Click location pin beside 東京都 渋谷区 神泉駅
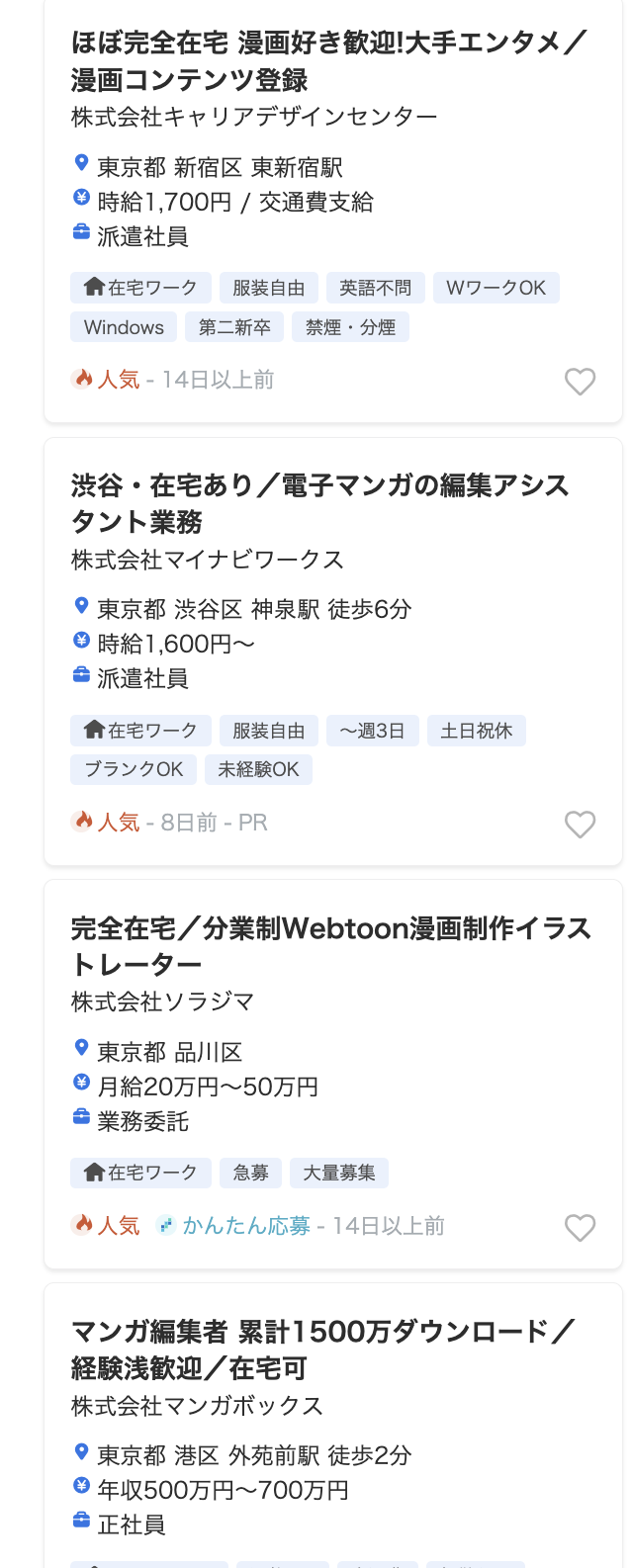This screenshot has height=1568, width=631. click(82, 606)
